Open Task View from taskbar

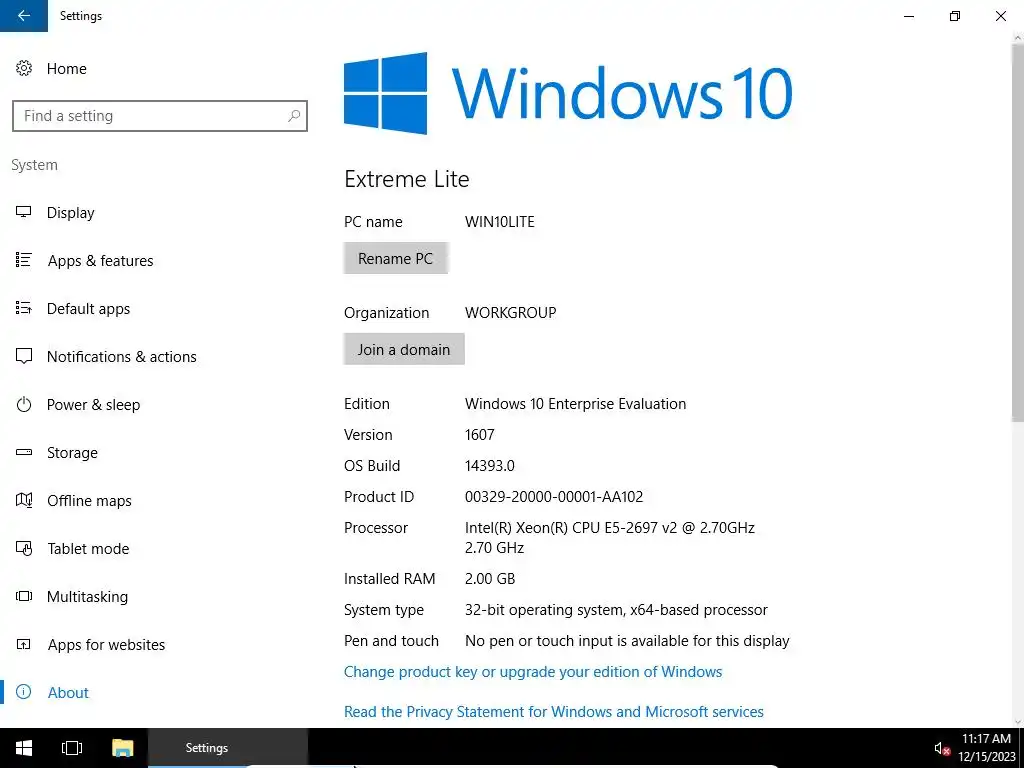(x=72, y=748)
